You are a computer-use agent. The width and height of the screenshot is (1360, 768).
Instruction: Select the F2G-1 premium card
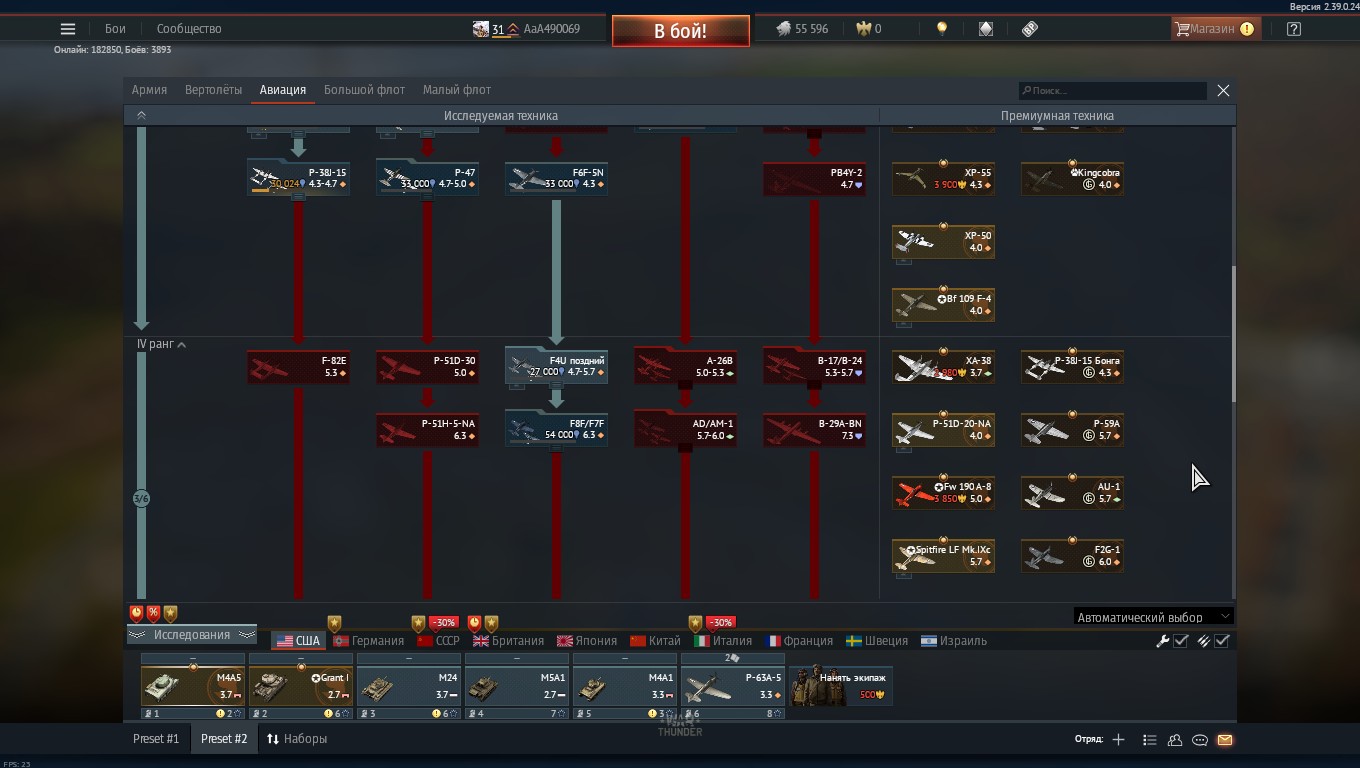tap(1072, 556)
